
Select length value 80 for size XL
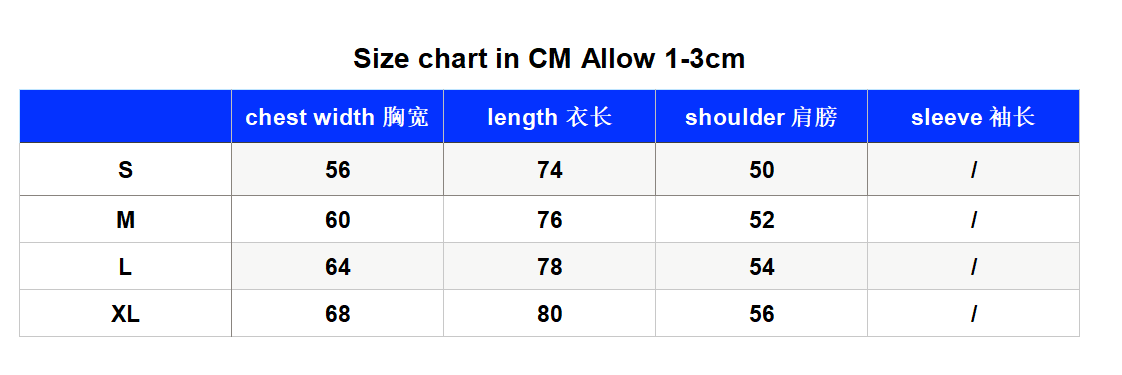[550, 313]
